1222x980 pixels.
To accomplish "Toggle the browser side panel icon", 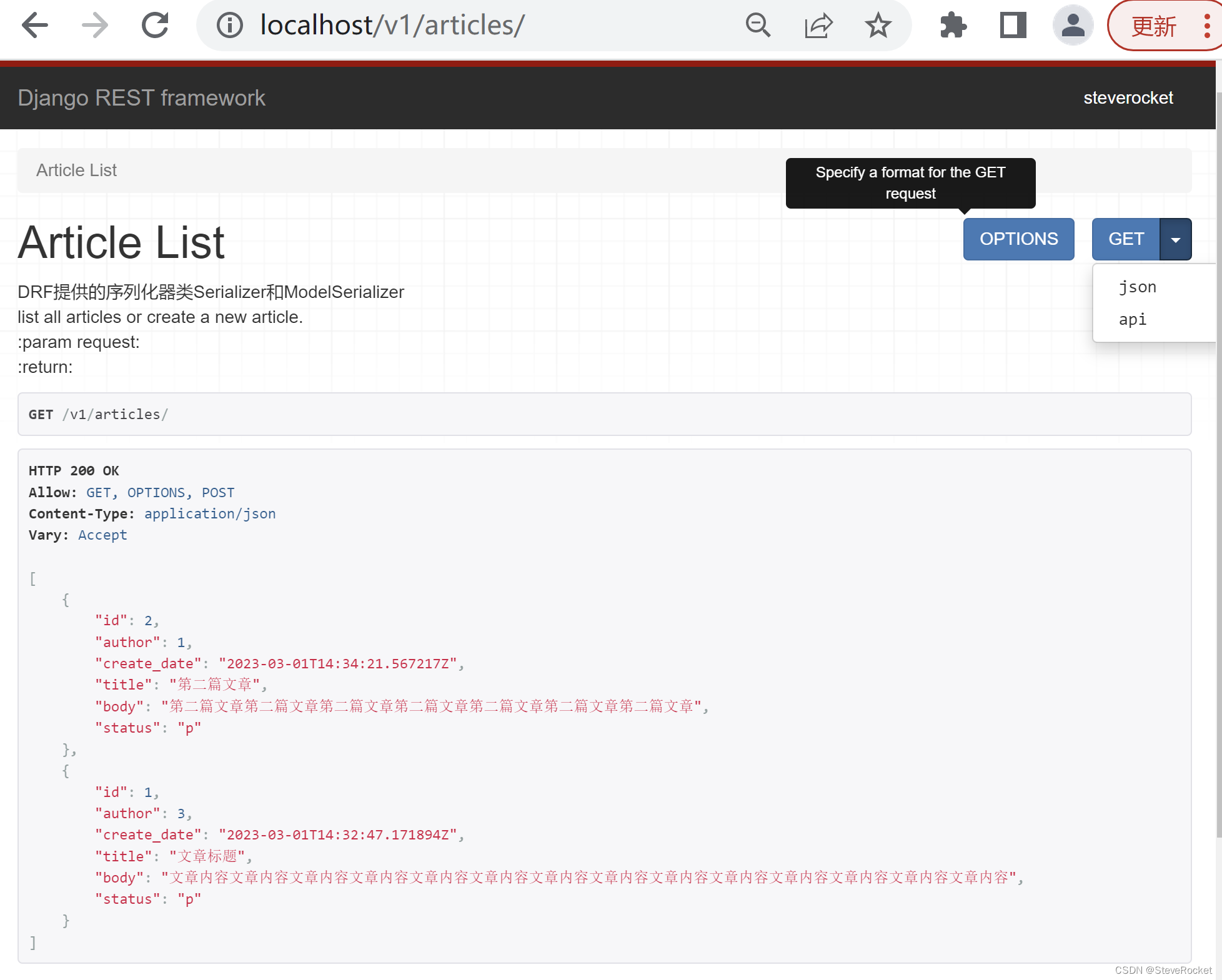I will [x=1013, y=26].
